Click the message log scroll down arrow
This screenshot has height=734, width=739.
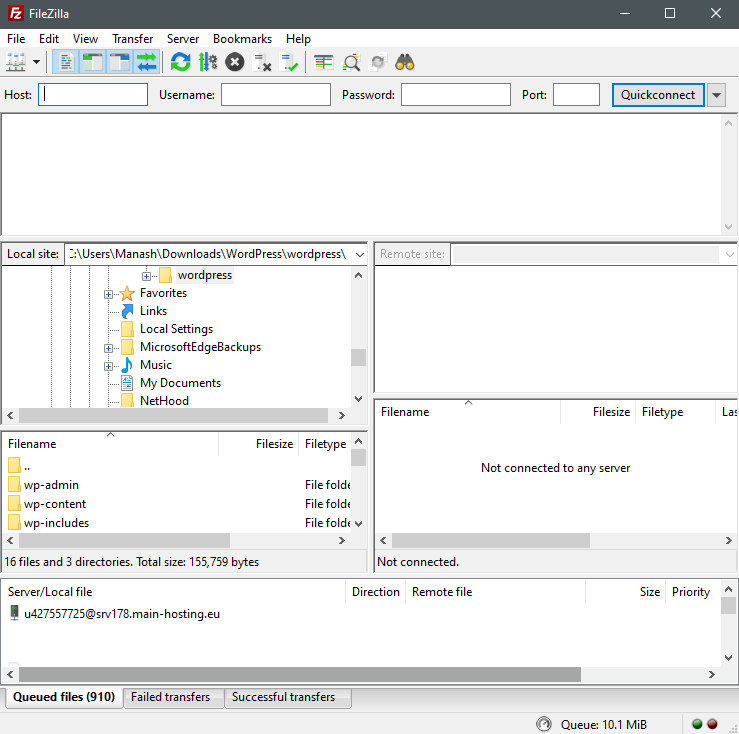pyautogui.click(x=728, y=226)
